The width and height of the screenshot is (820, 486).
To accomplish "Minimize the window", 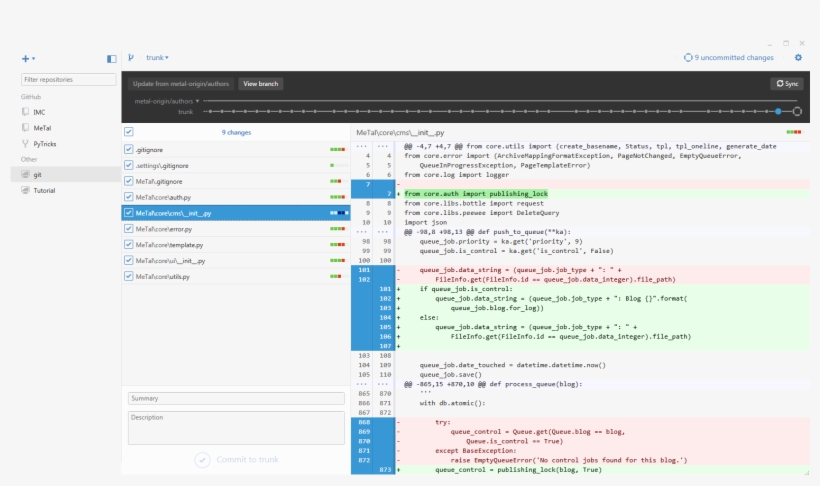I will 770,44.
